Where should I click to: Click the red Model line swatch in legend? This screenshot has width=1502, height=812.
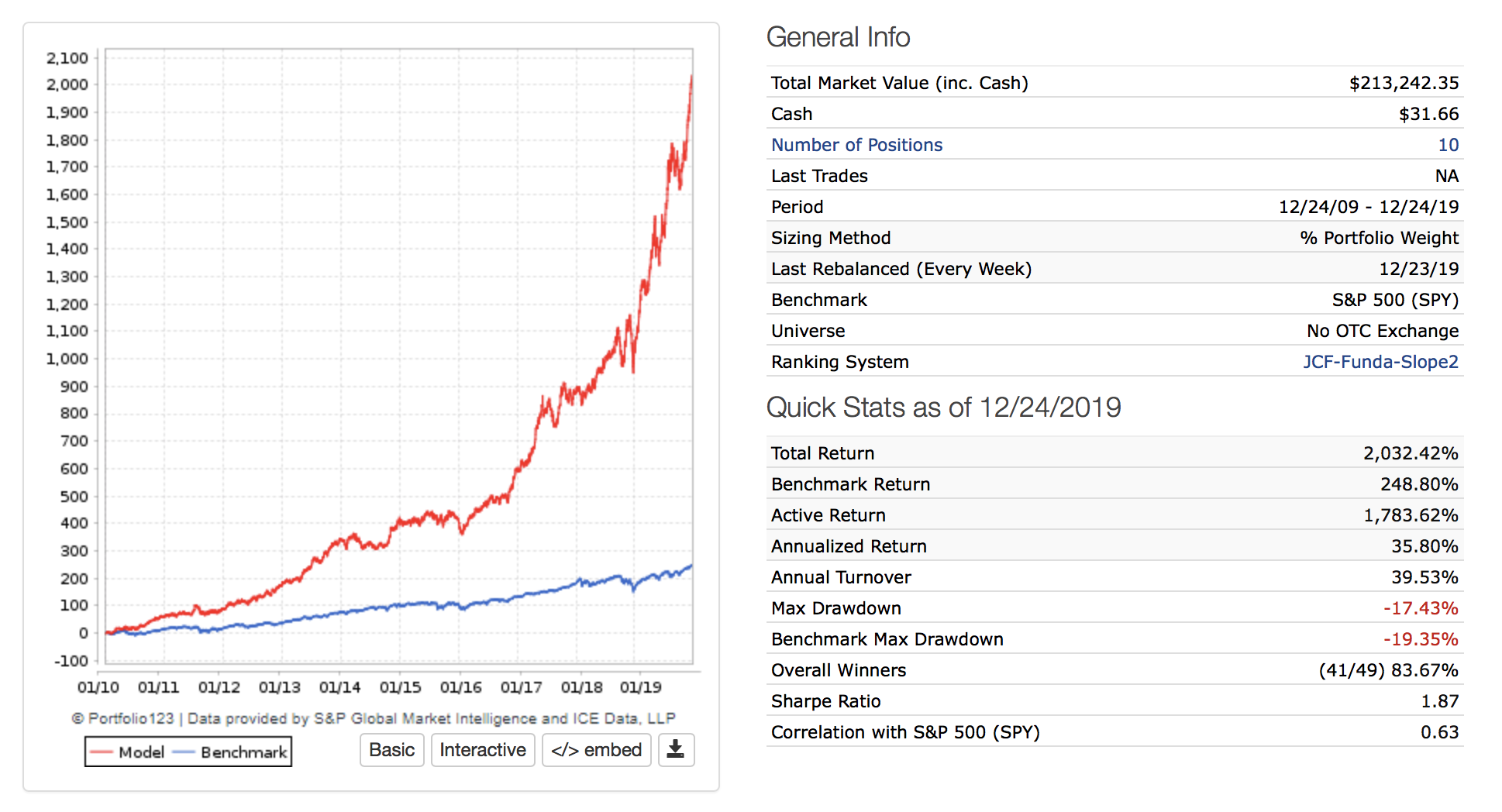(101, 752)
